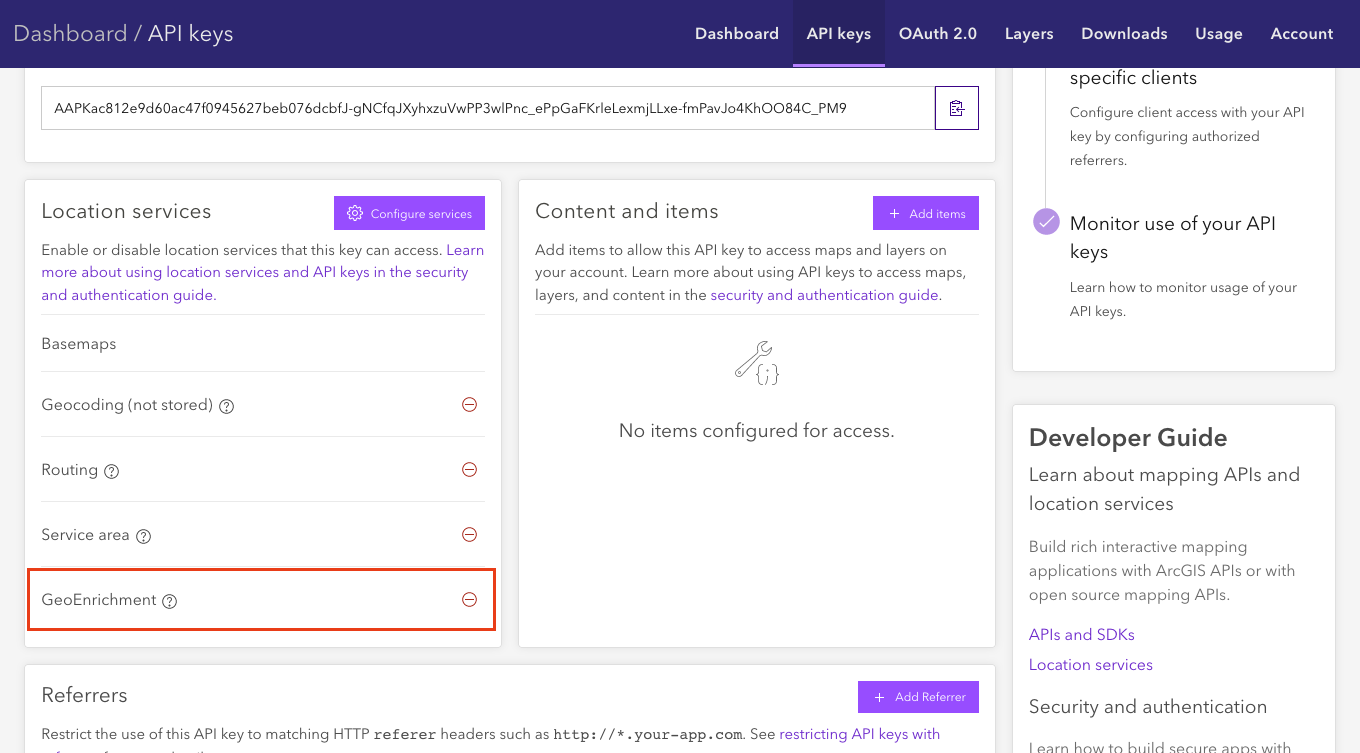This screenshot has width=1360, height=753.
Task: Click the wrench and braces placeholder icon
Action: [x=757, y=364]
